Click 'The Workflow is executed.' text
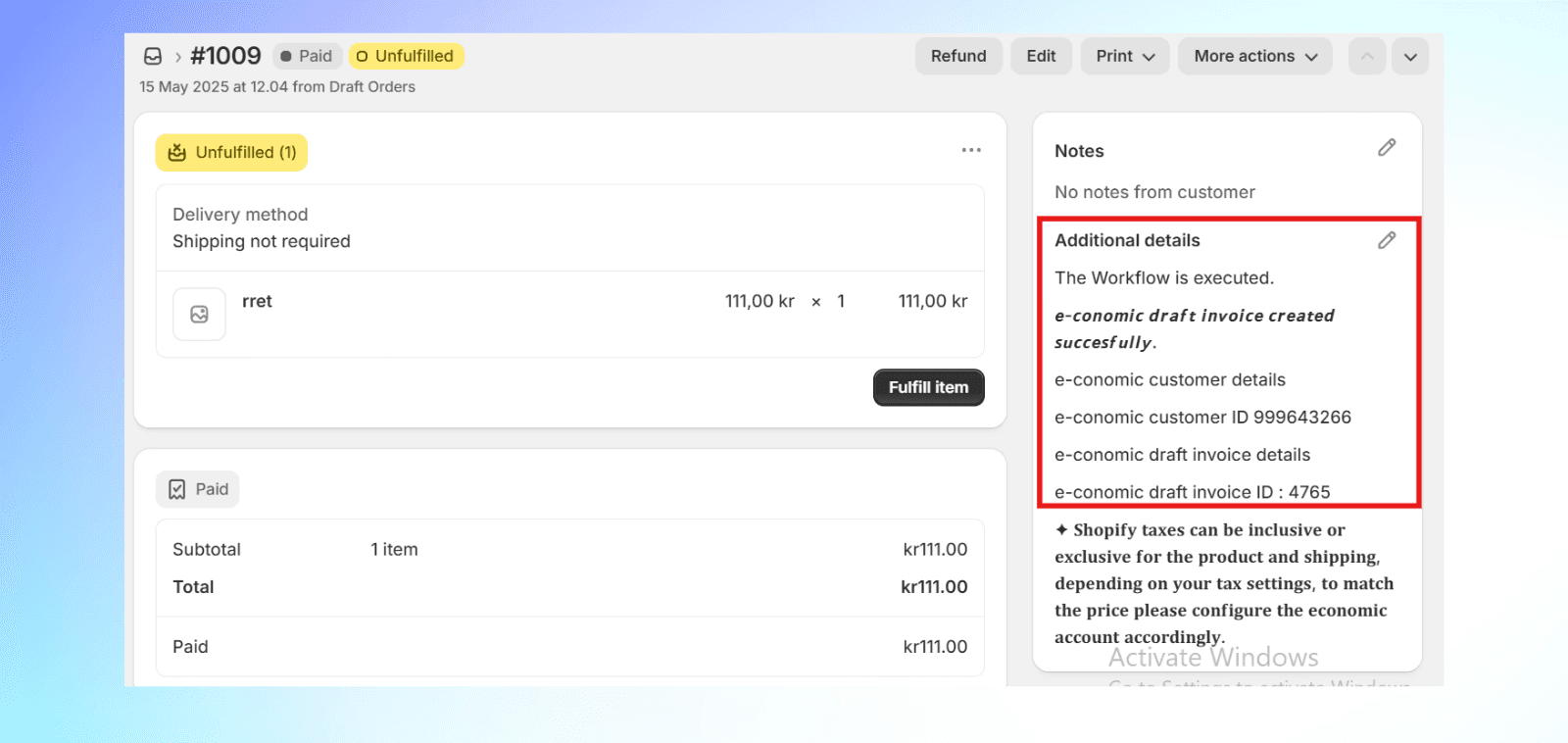Screen dimensions: 1568x743 click(x=1164, y=277)
